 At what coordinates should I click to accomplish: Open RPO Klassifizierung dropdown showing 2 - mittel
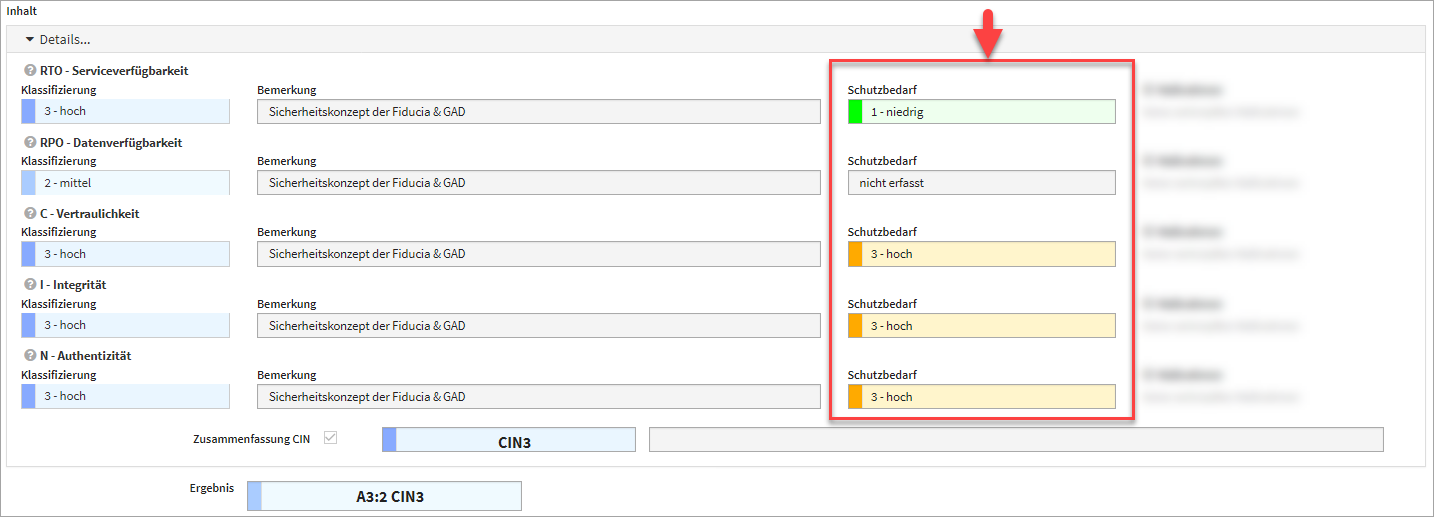coord(125,183)
